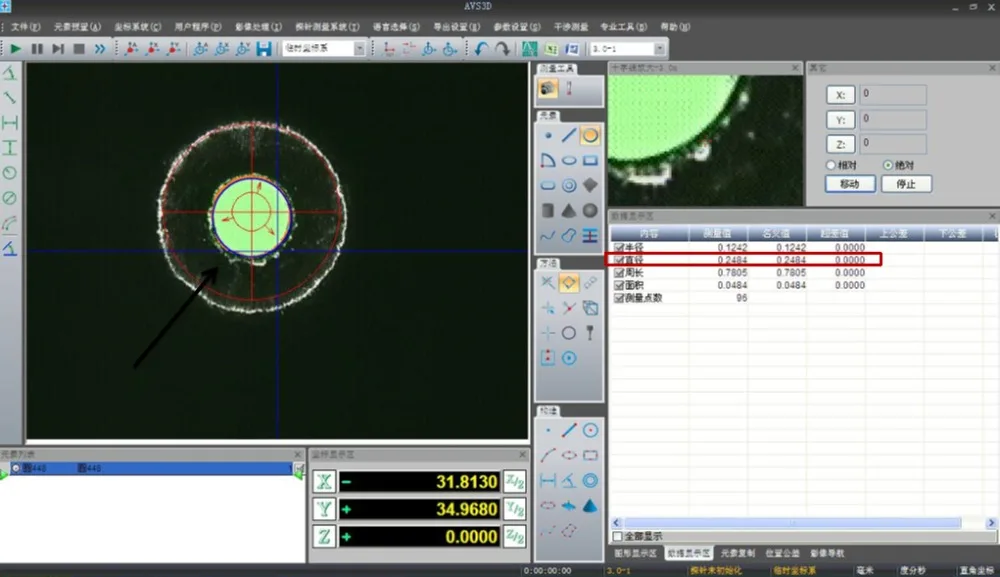Undo with the blue curved arrow
This screenshot has height=577, width=1000.
click(x=481, y=48)
